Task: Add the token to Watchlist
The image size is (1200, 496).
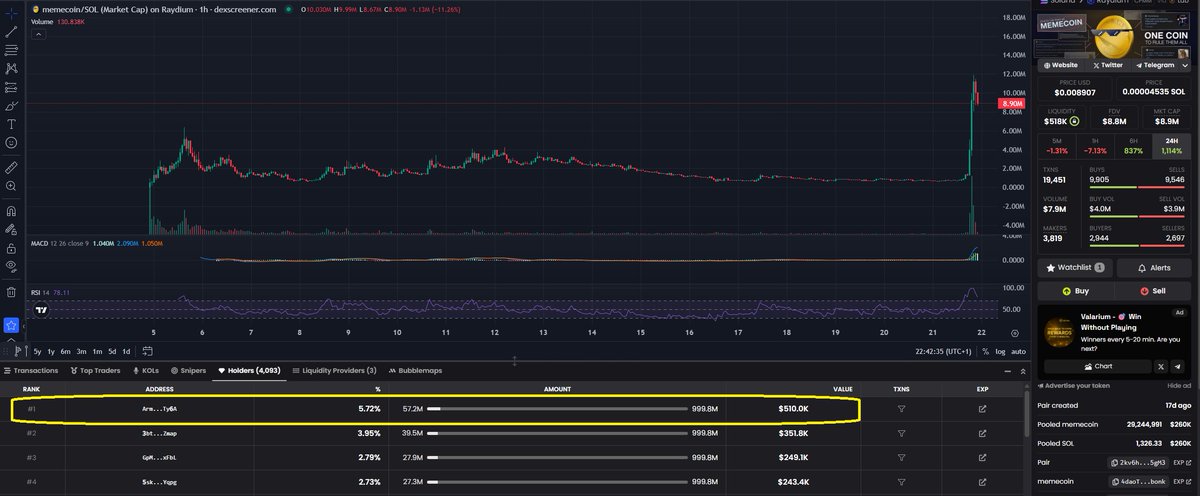Action: pyautogui.click(x=1075, y=268)
